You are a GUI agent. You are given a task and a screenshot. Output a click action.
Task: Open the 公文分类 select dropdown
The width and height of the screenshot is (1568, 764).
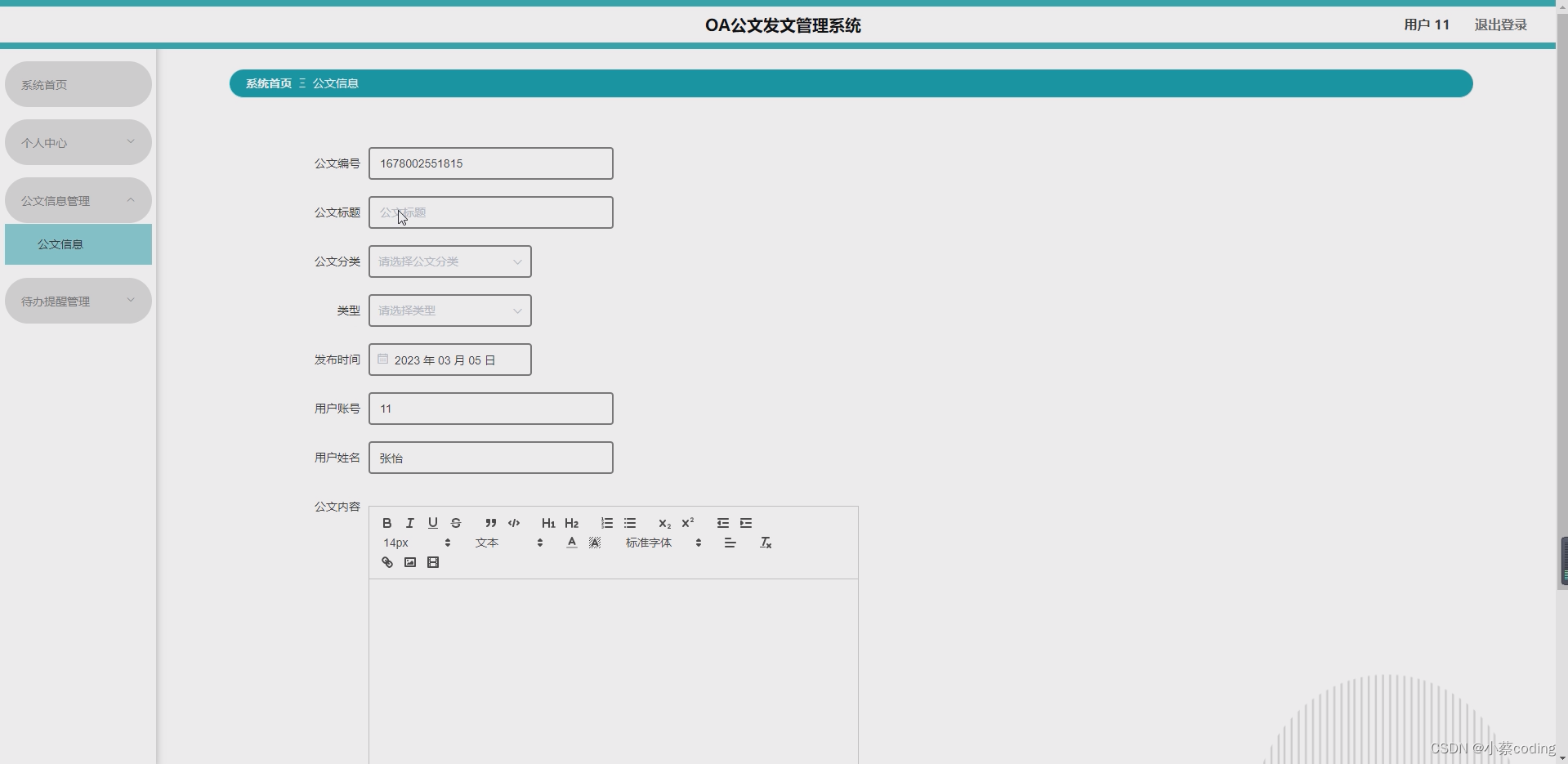point(450,261)
